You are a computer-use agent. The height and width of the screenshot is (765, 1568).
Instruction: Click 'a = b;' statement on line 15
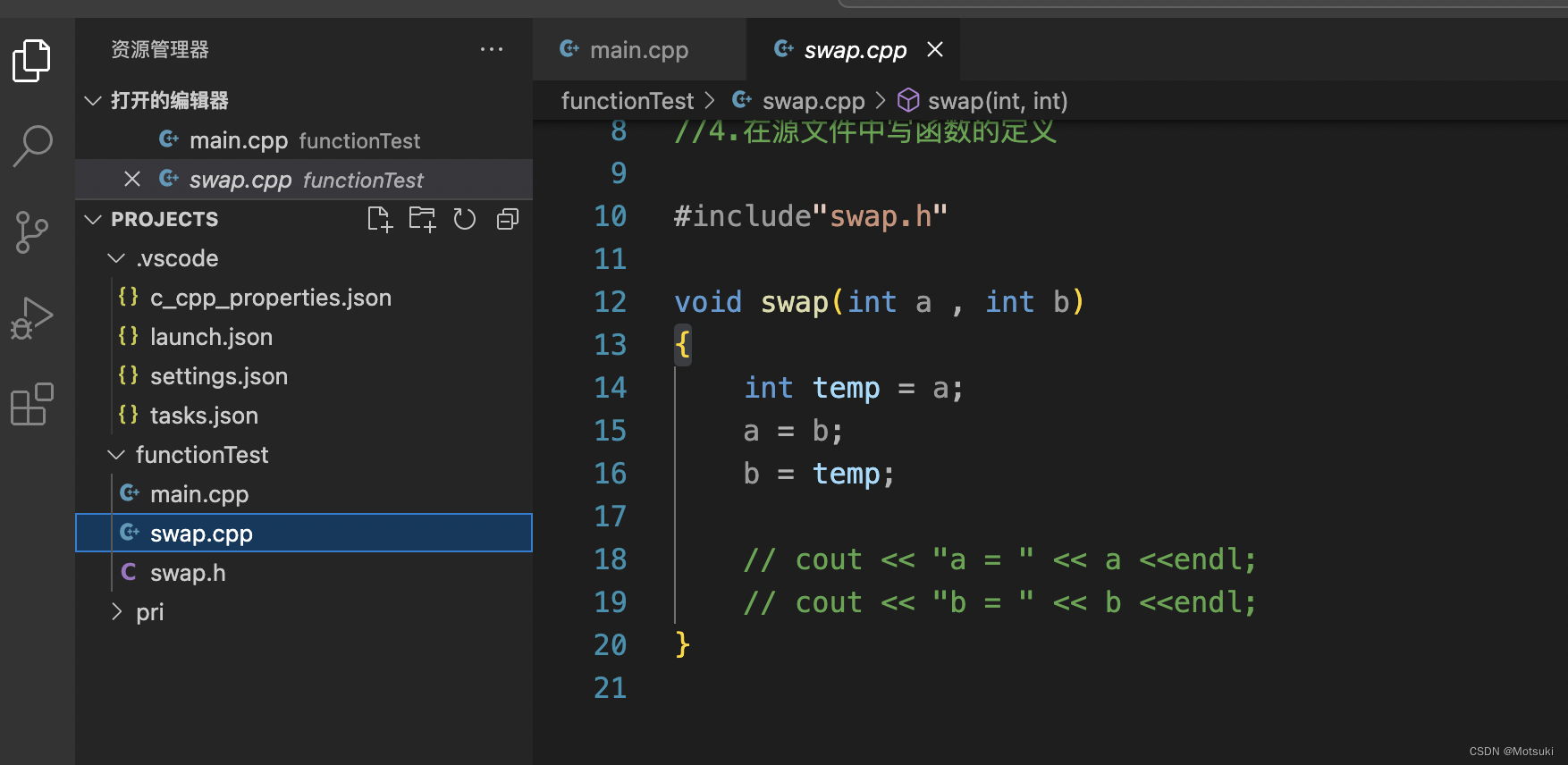tap(793, 432)
